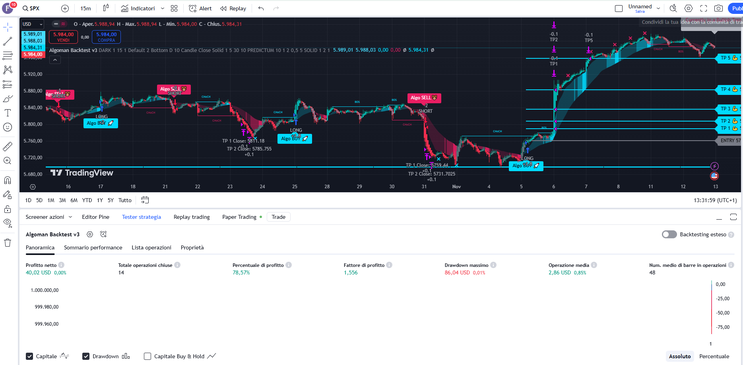This screenshot has height=365, width=743.
Task: Click the Alert button
Action: coord(200,9)
